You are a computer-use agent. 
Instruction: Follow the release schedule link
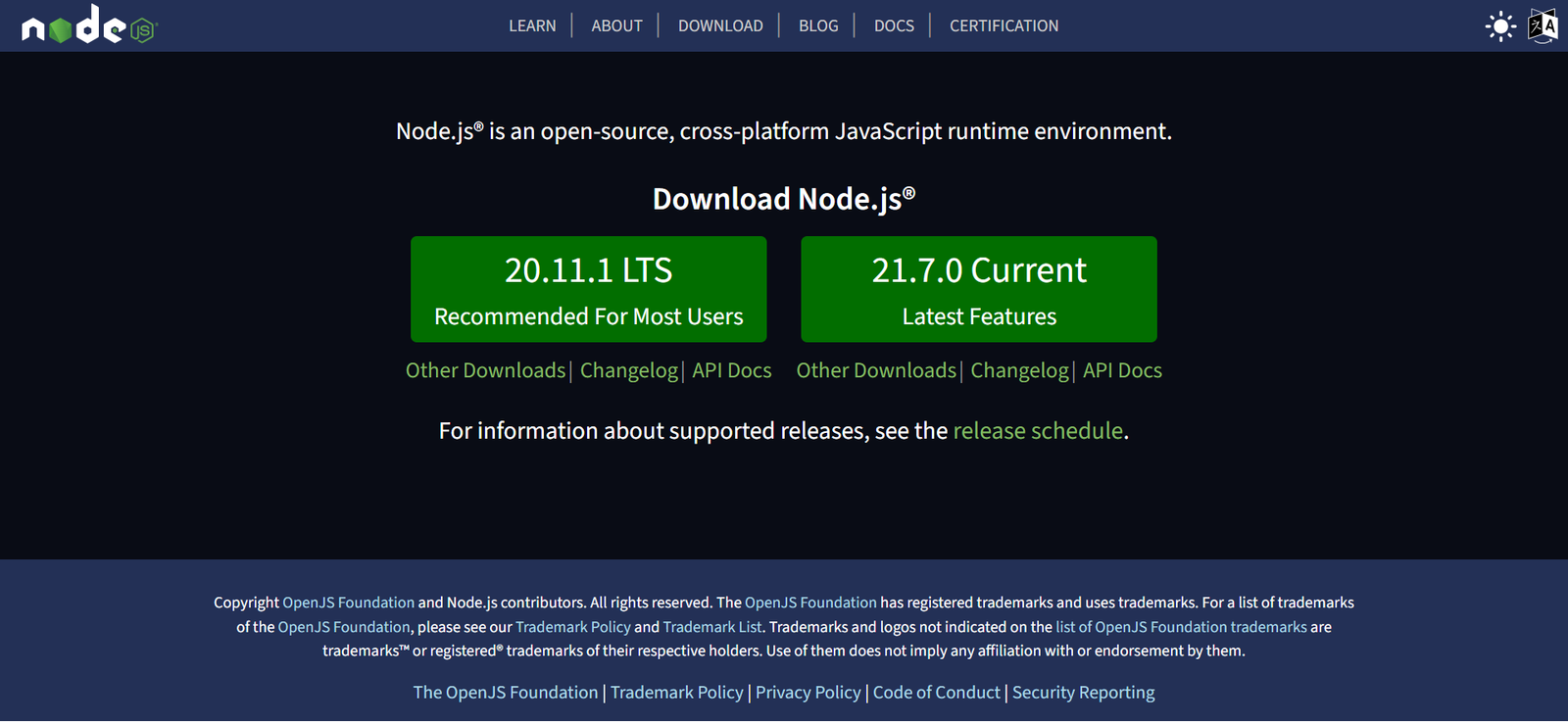click(1038, 431)
